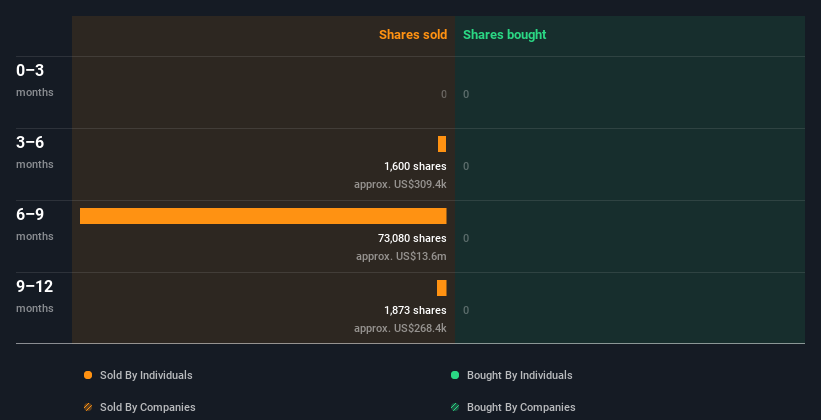The image size is (821, 420).
Task: Click the approx. US$13.6m amount text
Action: coord(402,257)
